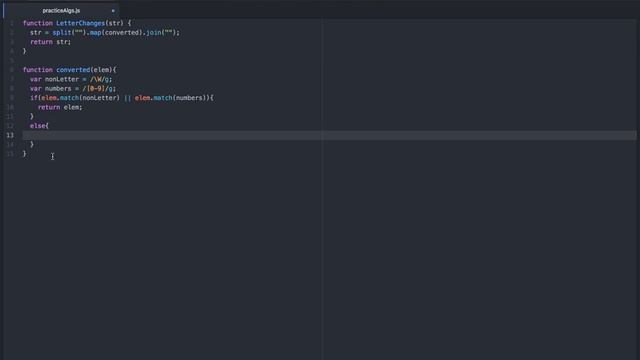Click line number 9 in the gutter

click(12, 98)
